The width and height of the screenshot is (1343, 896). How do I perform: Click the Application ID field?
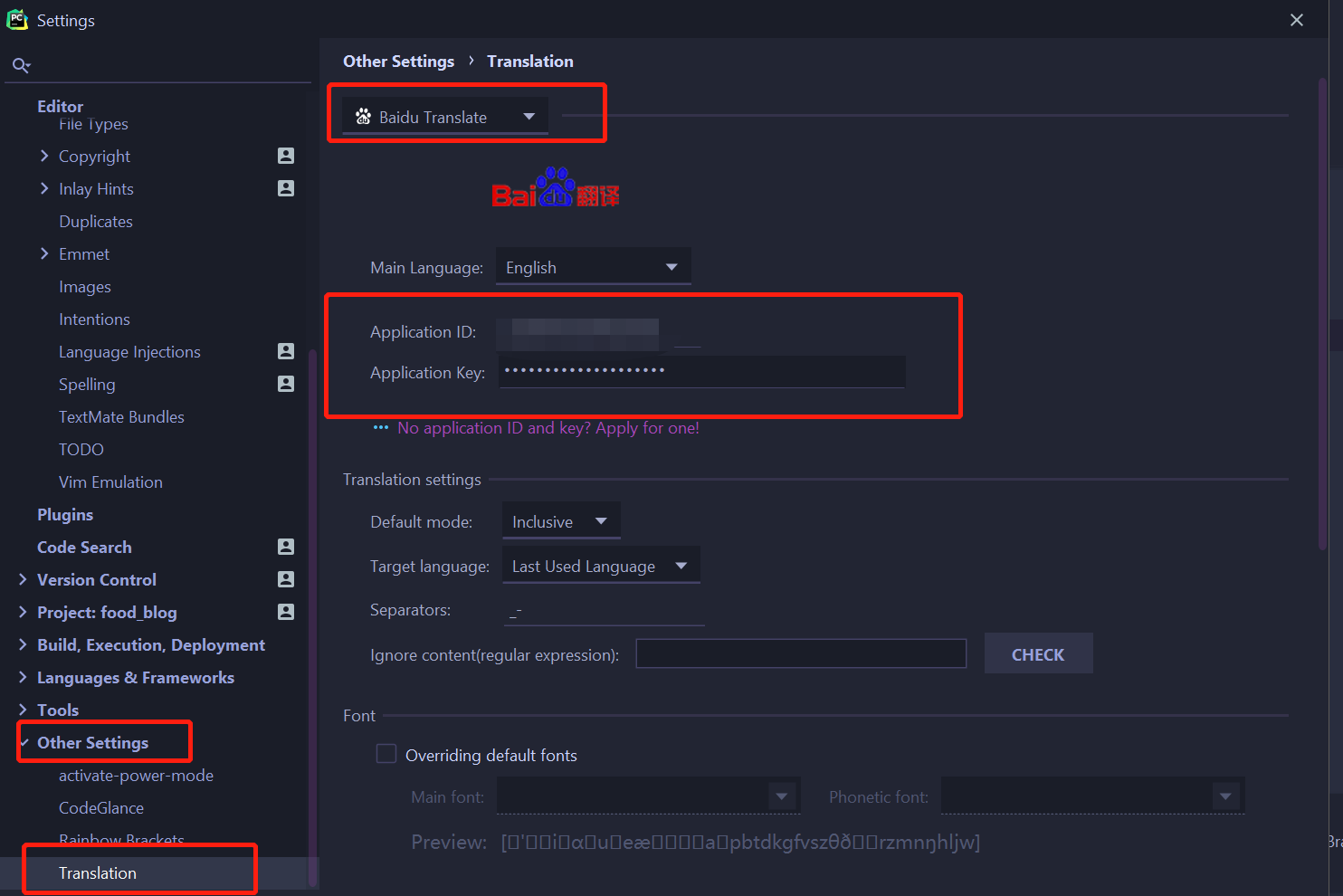pos(598,332)
